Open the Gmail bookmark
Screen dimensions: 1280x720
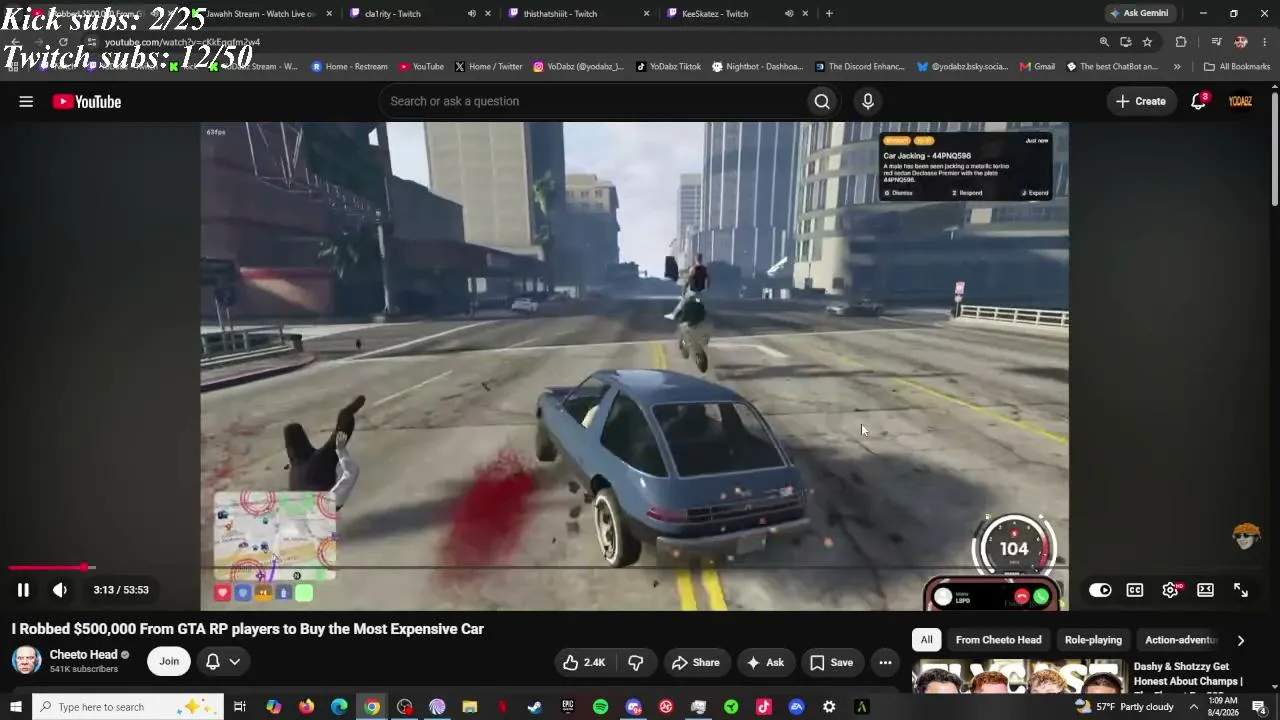(x=1038, y=67)
